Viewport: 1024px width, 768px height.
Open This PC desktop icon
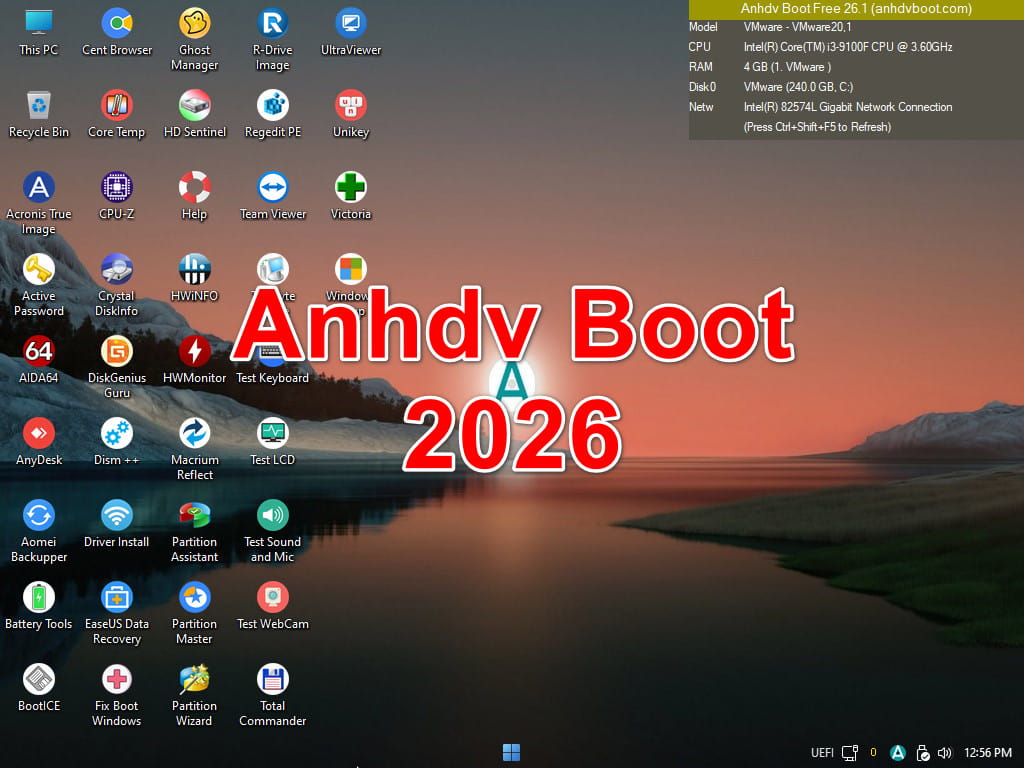[39, 32]
